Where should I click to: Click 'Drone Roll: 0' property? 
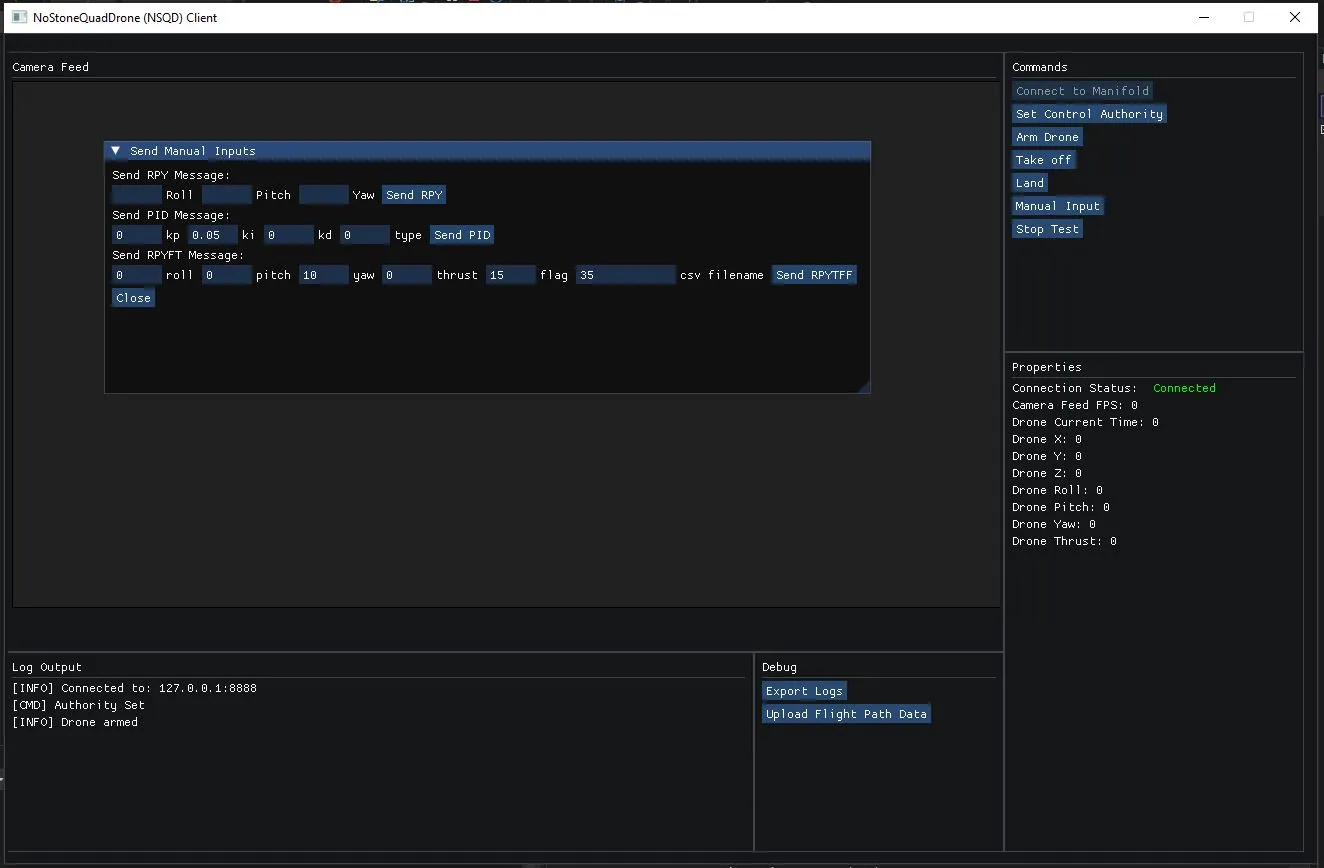point(1057,490)
